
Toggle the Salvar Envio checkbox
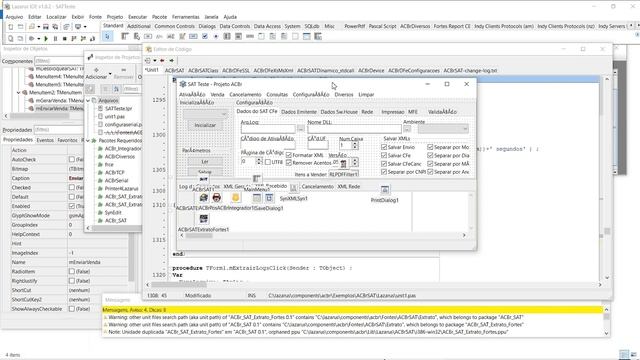(384, 147)
